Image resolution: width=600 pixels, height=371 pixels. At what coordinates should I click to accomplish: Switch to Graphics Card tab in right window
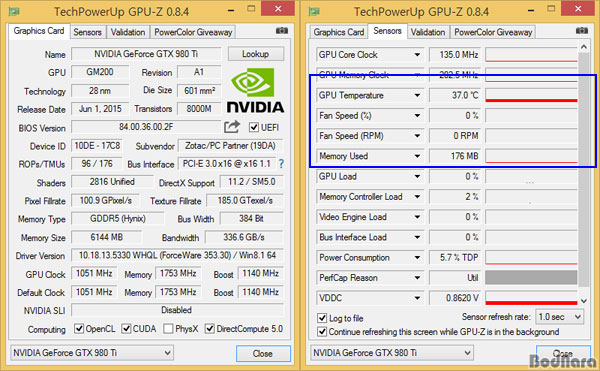click(339, 32)
